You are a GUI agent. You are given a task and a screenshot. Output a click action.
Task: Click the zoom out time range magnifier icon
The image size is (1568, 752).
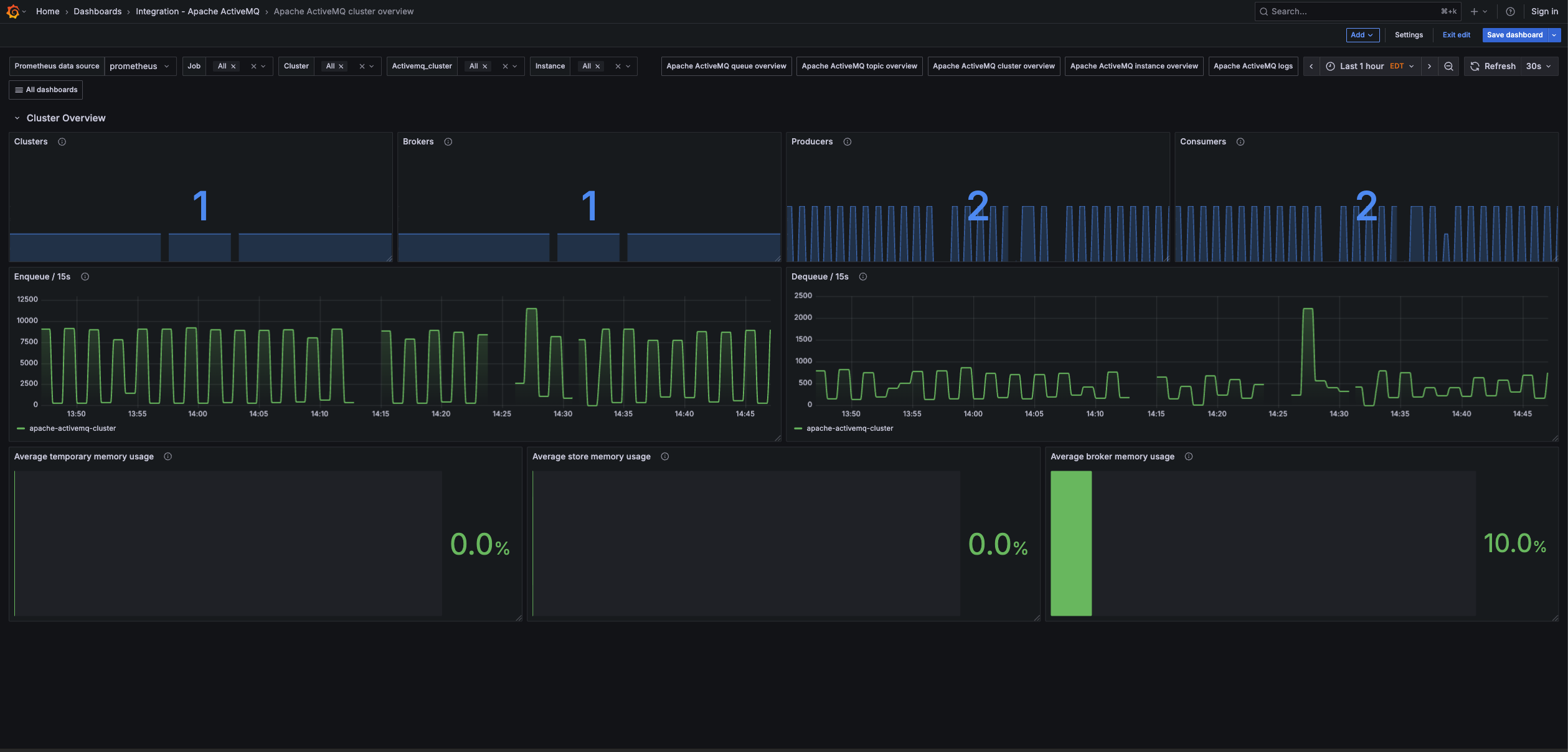(x=1449, y=66)
